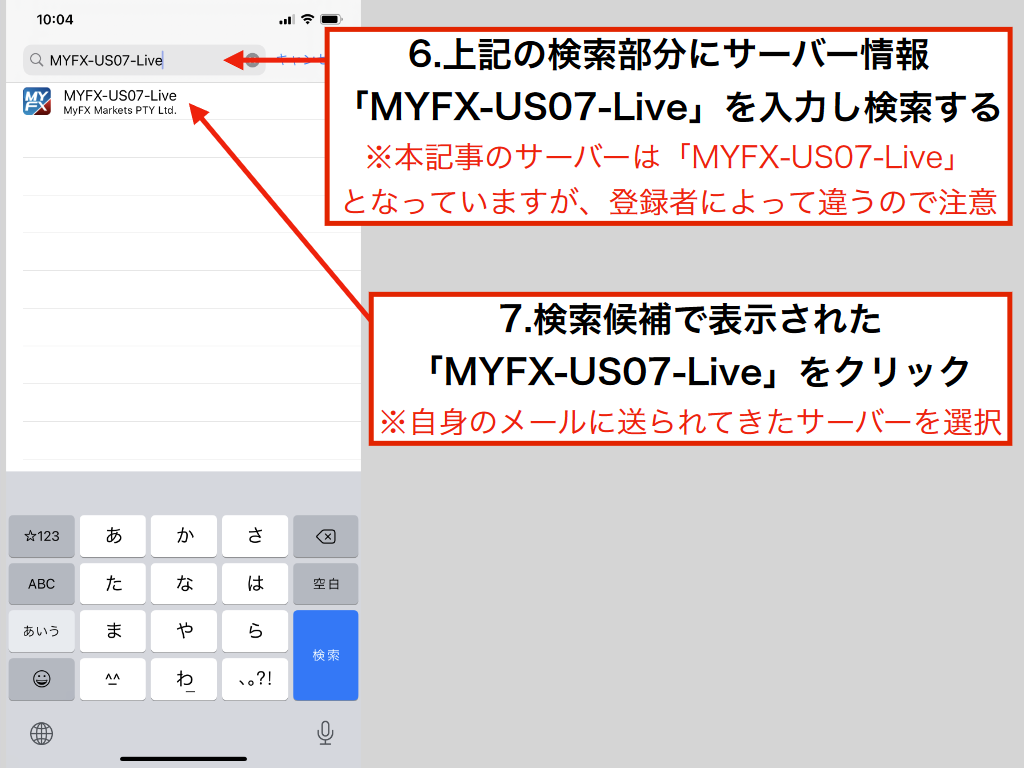This screenshot has width=1024, height=768.
Task: Tap the 、。?! punctuation key
Action: pos(254,679)
